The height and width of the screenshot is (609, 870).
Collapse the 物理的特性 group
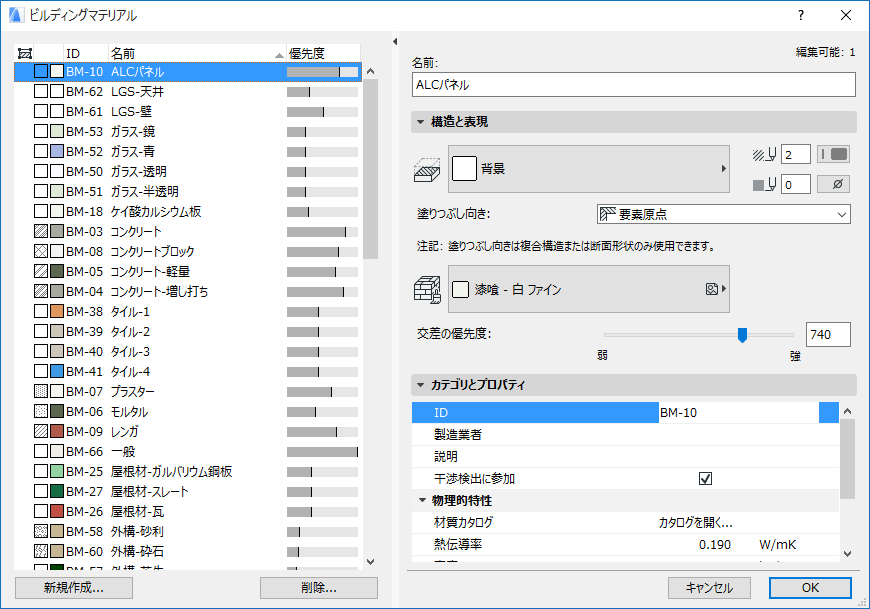(x=422, y=500)
